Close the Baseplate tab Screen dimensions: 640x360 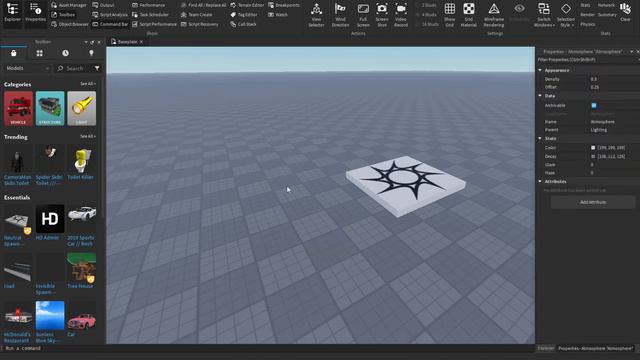141,42
